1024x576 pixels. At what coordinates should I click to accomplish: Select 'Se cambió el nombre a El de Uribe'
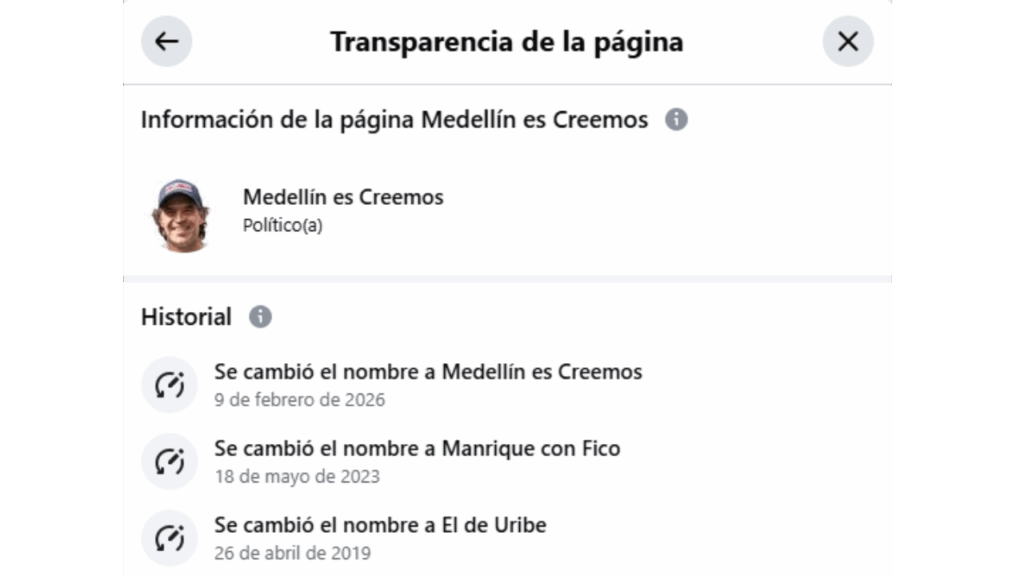(x=380, y=525)
